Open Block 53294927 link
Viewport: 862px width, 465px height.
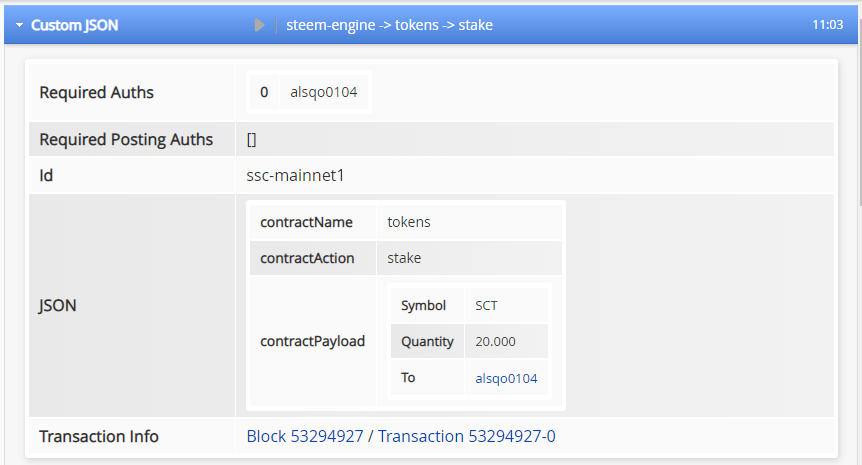click(305, 436)
